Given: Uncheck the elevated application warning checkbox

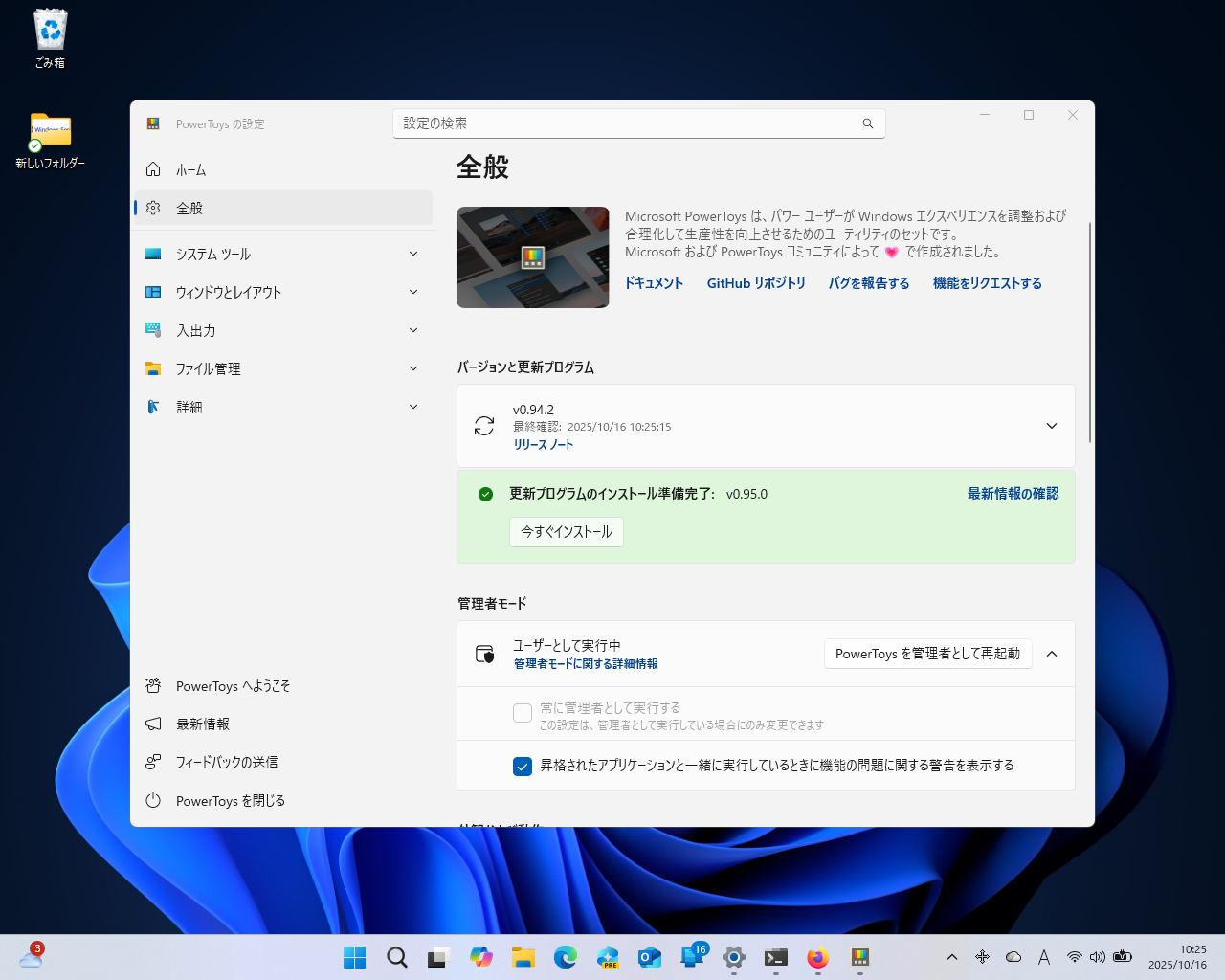Looking at the screenshot, I should (523, 766).
